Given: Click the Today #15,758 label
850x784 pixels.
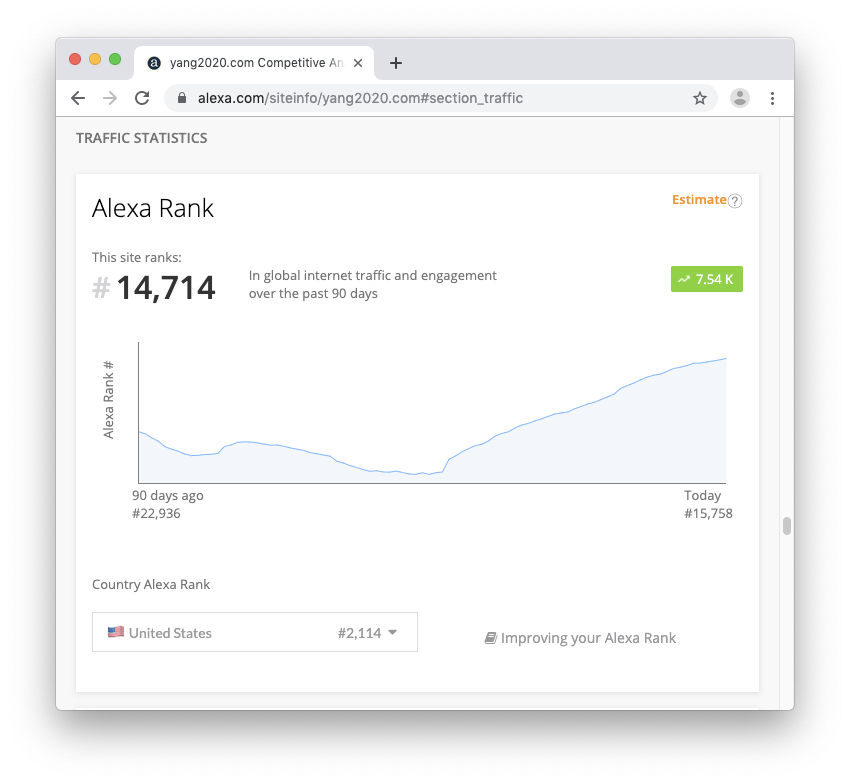Looking at the screenshot, I should 708,504.
